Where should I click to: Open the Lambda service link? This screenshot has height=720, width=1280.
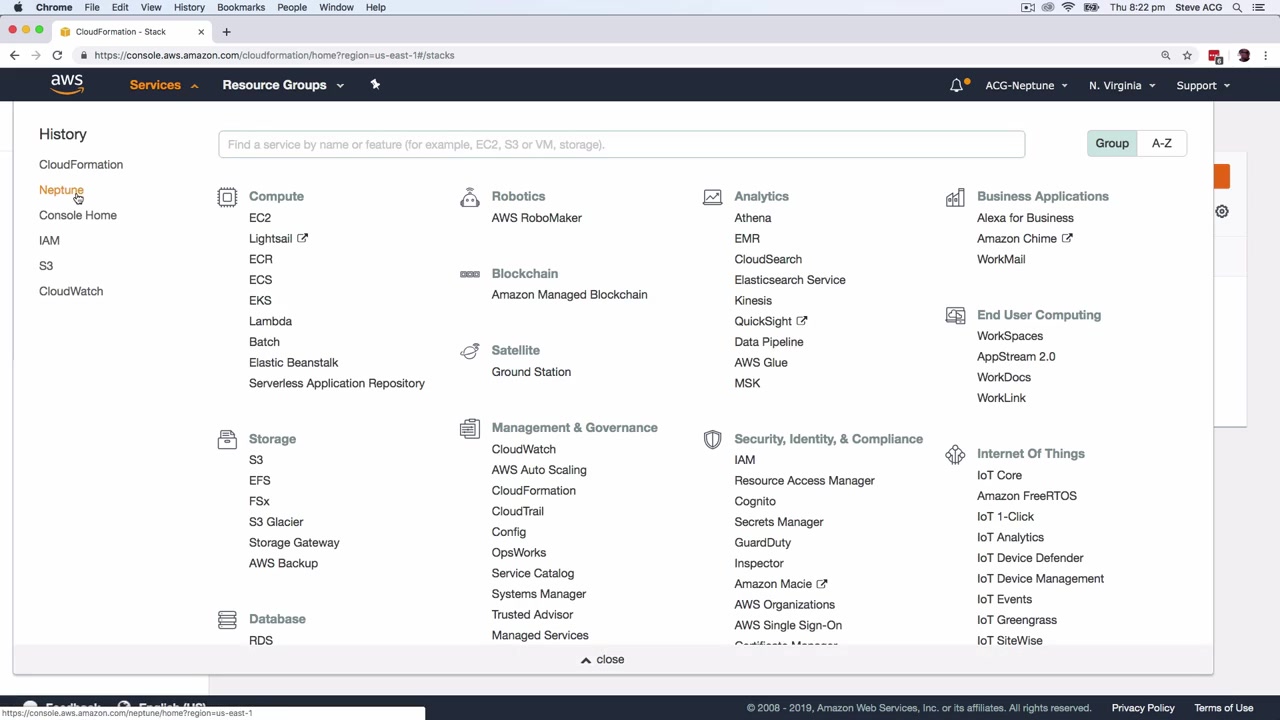[270, 321]
